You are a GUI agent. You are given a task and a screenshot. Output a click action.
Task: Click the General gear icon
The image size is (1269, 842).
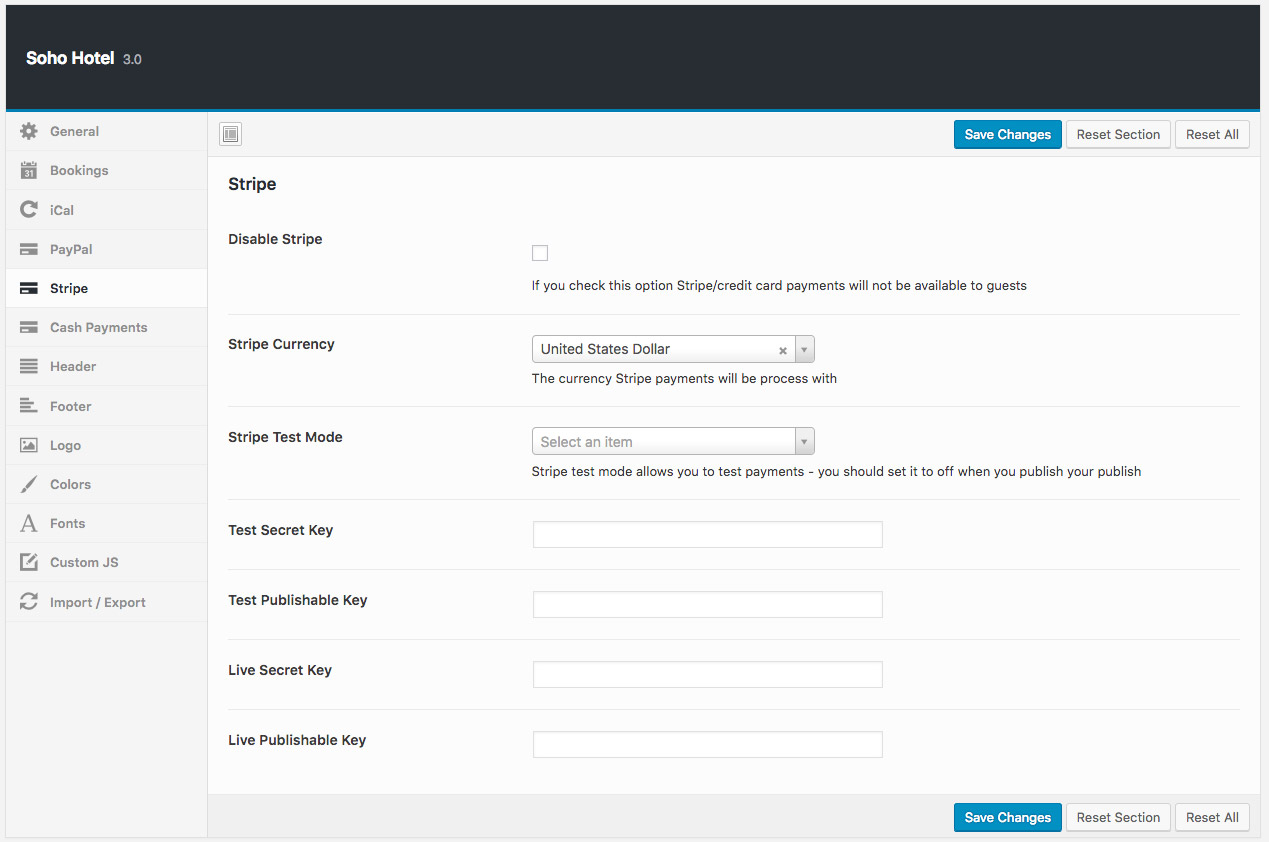point(29,131)
